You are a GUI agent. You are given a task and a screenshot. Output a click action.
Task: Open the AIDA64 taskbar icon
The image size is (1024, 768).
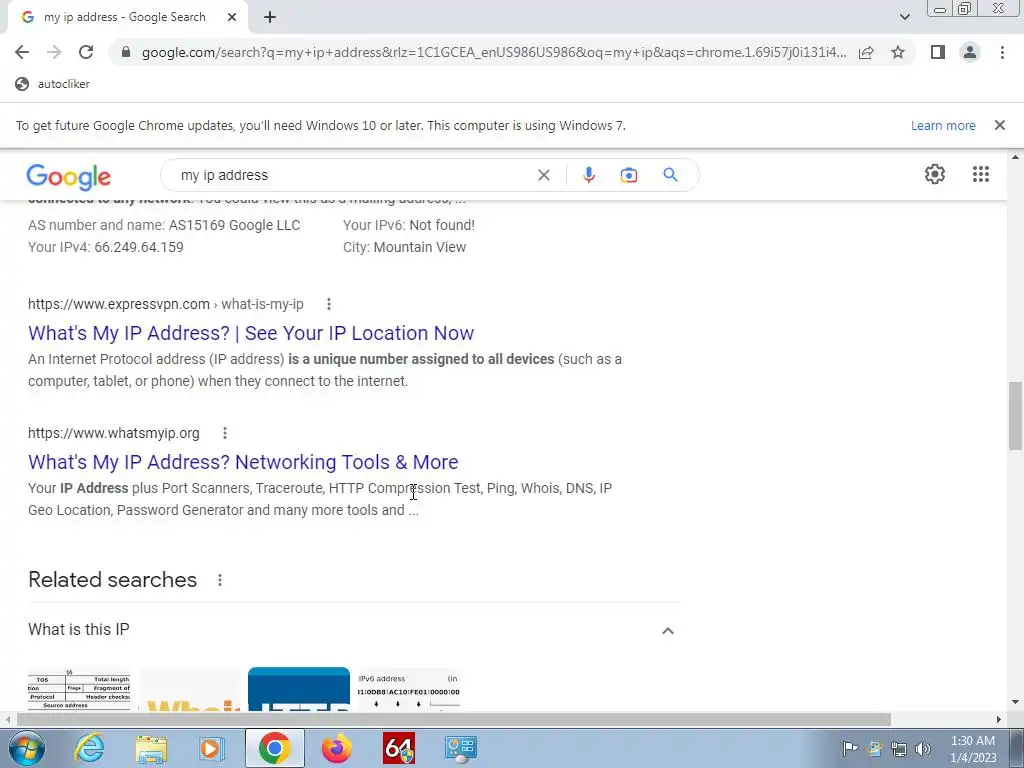click(x=399, y=748)
